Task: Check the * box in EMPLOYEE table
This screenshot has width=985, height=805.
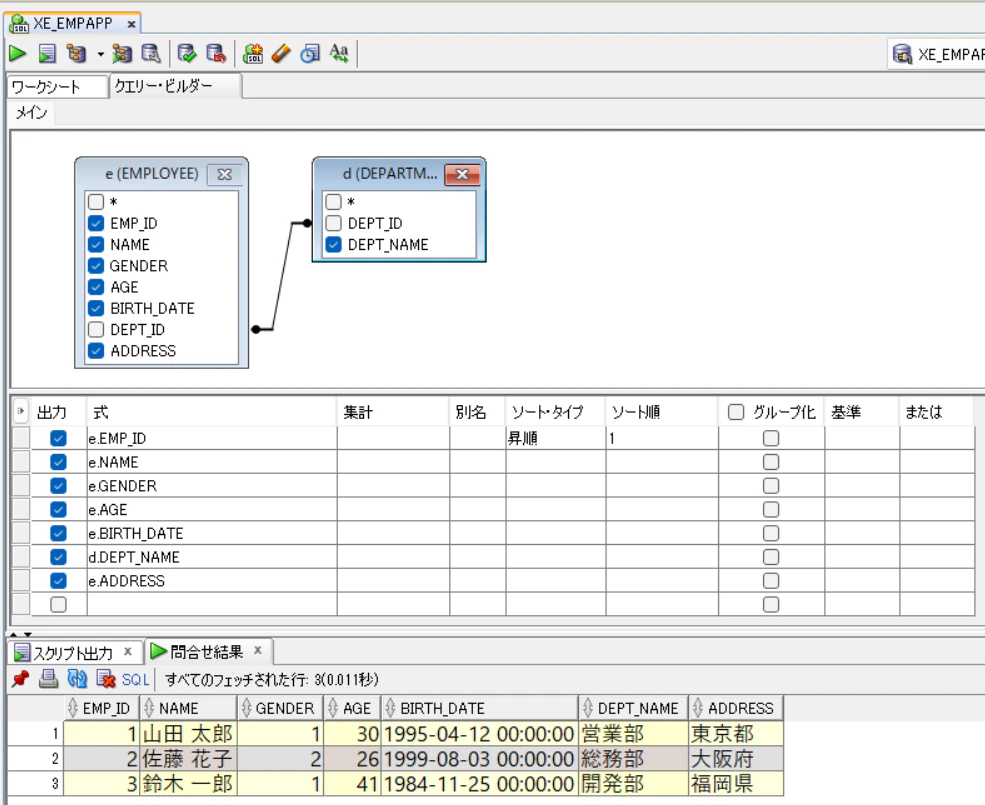Action: pos(96,202)
